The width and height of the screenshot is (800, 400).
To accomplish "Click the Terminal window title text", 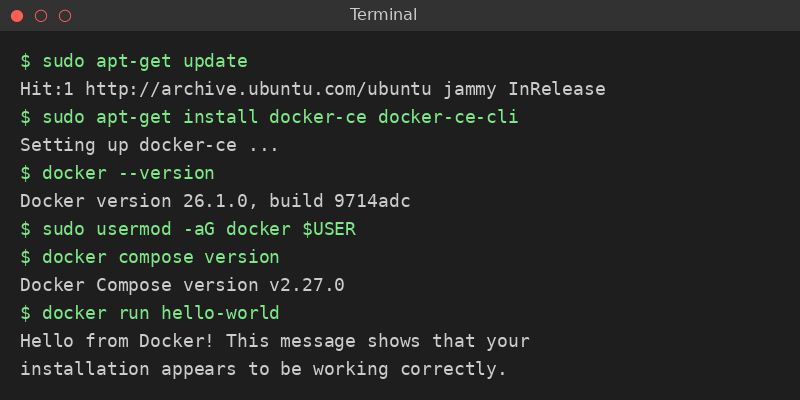I will [x=383, y=15].
